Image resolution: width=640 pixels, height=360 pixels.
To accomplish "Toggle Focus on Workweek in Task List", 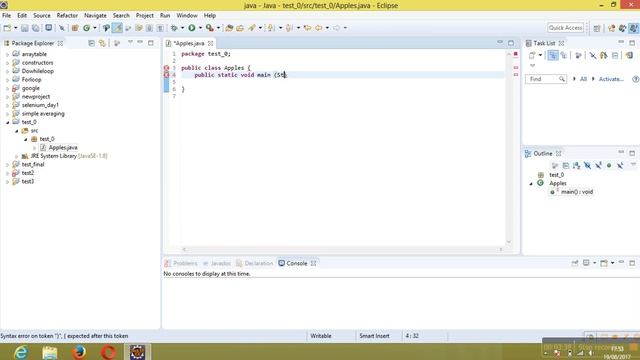I will point(578,55).
